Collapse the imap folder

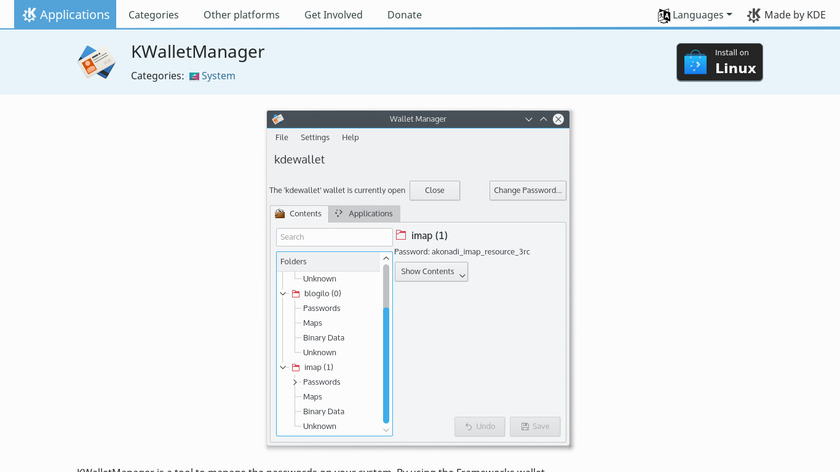click(283, 368)
